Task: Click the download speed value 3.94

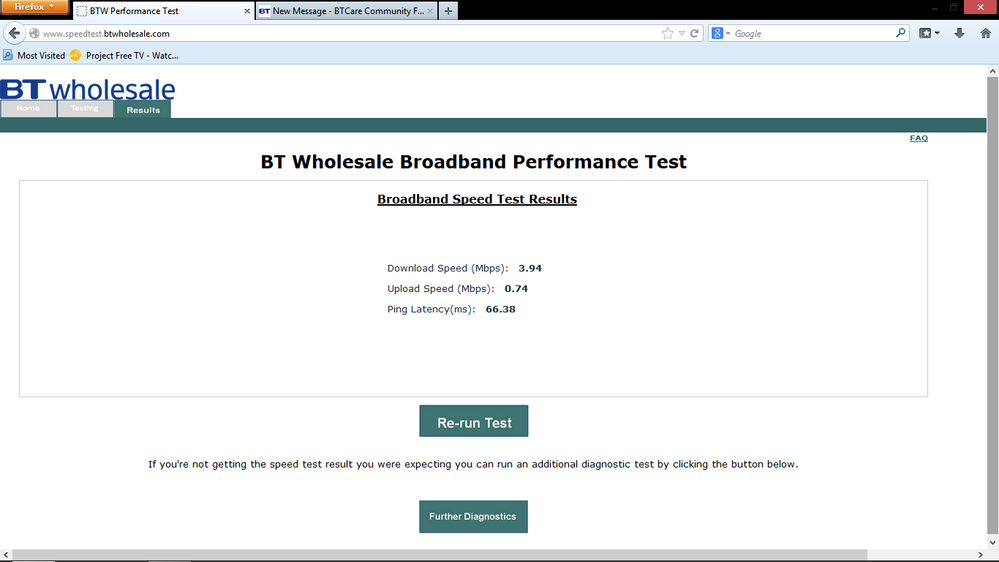Action: point(530,268)
